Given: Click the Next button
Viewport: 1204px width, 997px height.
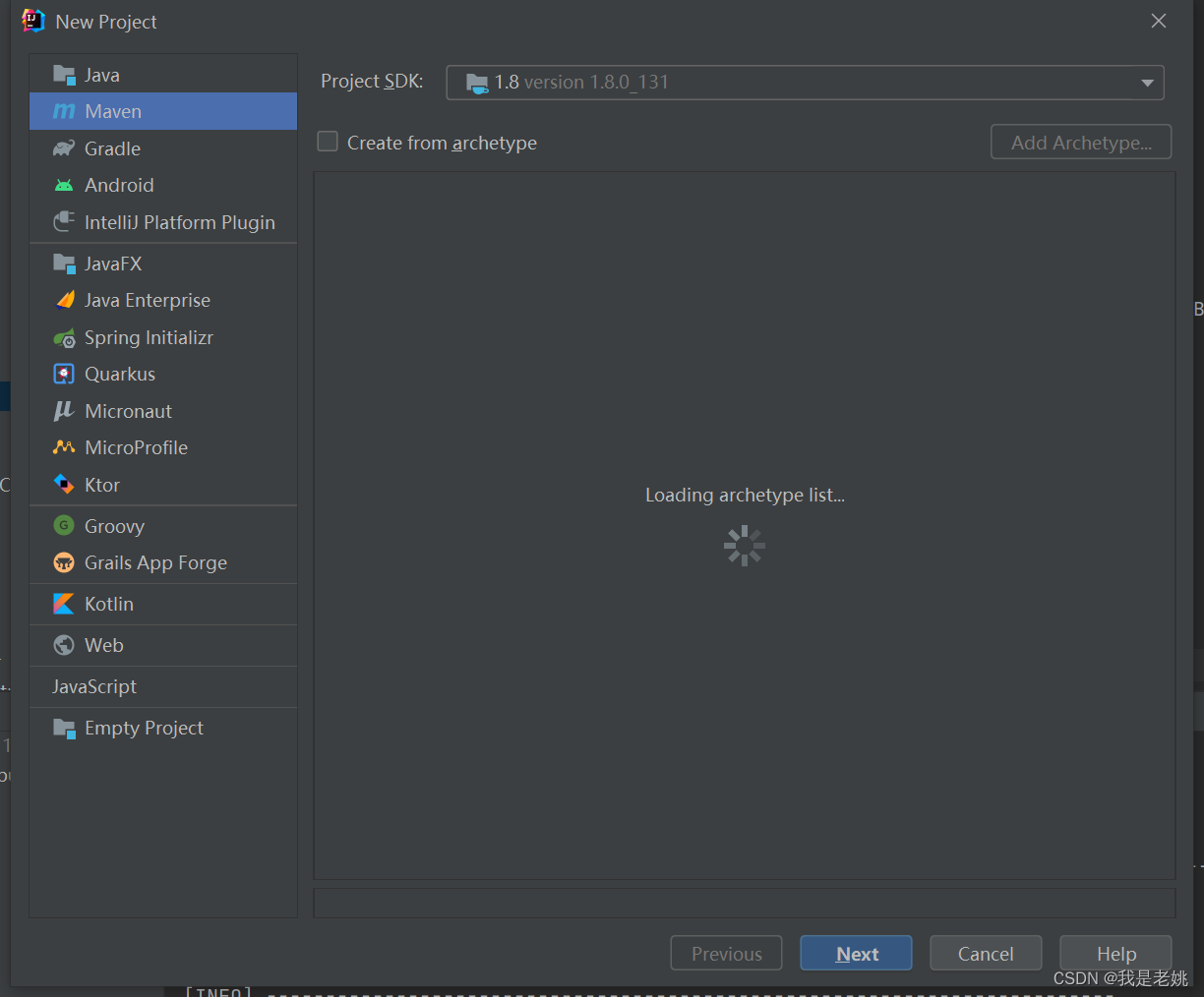Looking at the screenshot, I should [x=856, y=953].
